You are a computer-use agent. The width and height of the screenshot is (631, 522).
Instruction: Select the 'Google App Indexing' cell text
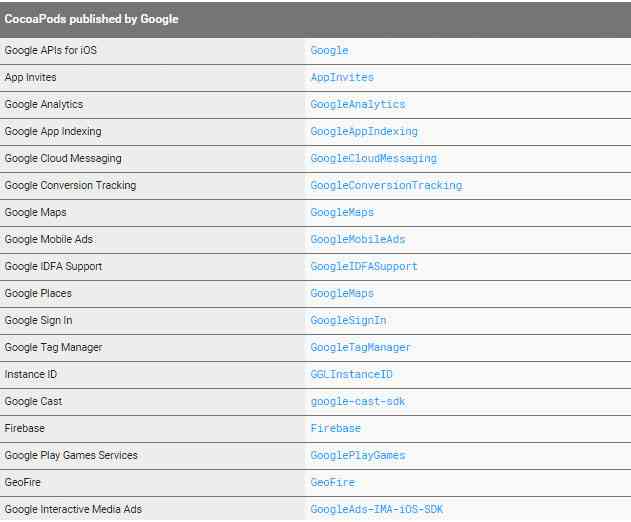pos(53,131)
